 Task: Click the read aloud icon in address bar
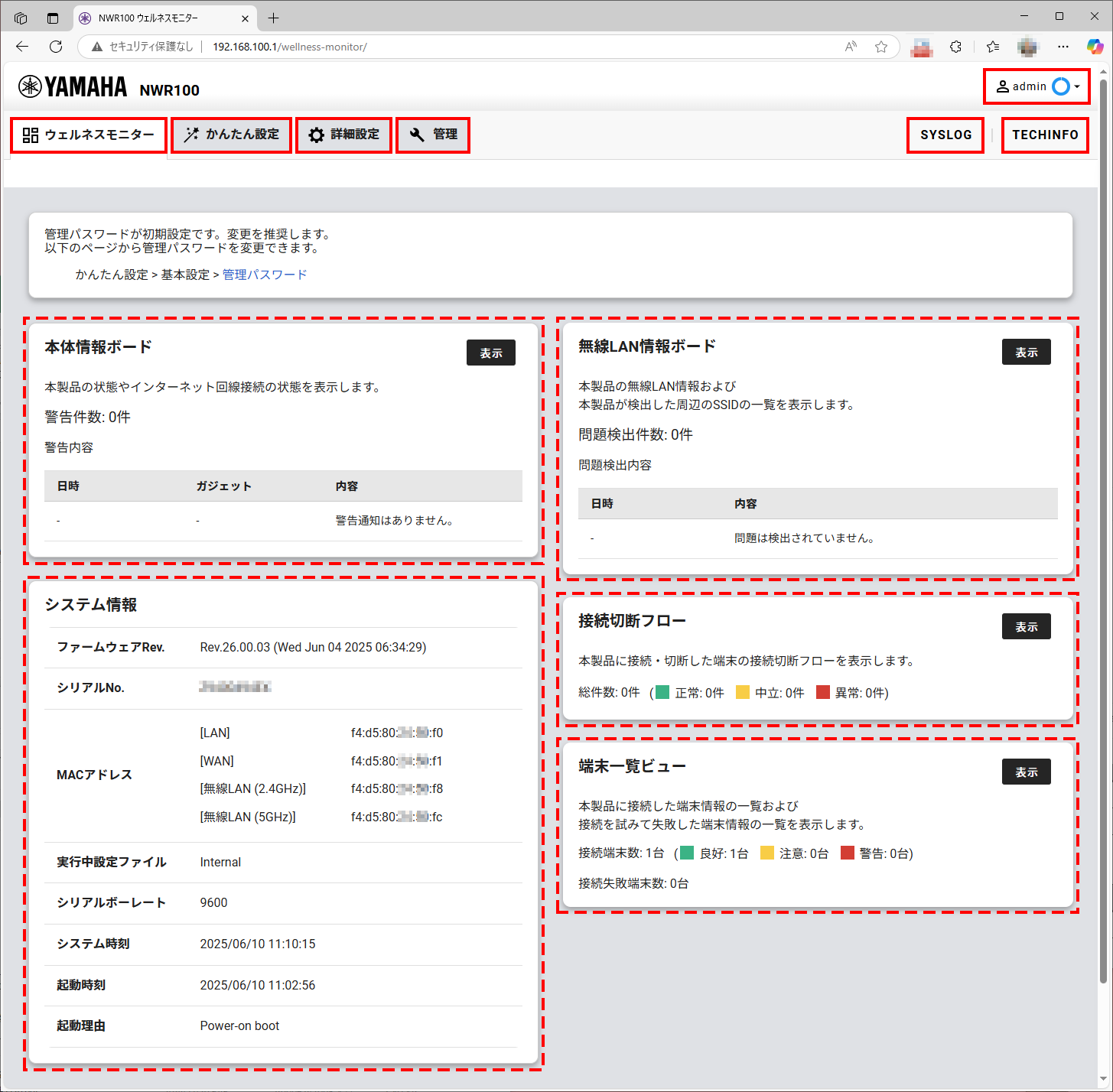851,47
